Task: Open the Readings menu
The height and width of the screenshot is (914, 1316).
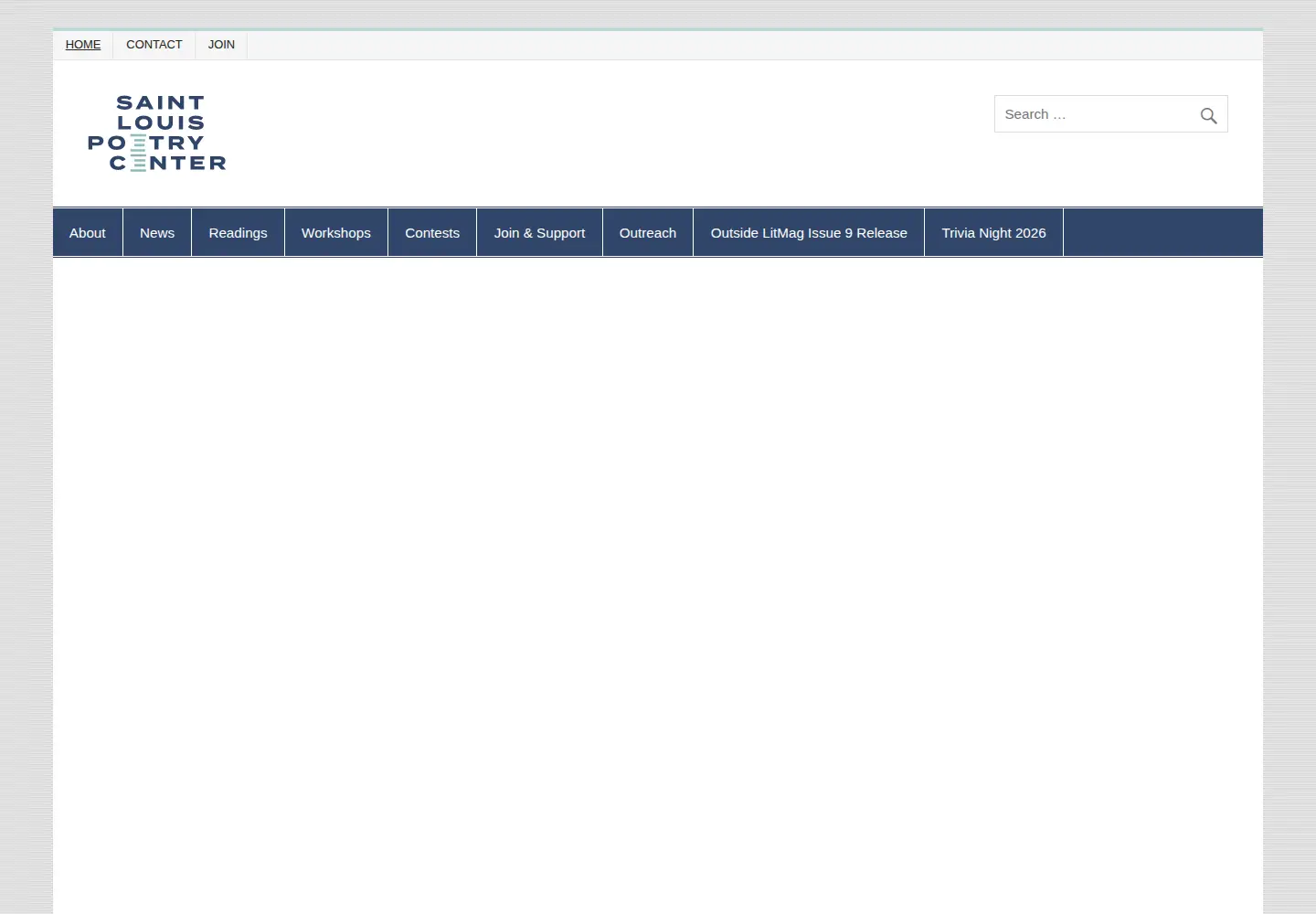Action: [x=238, y=233]
